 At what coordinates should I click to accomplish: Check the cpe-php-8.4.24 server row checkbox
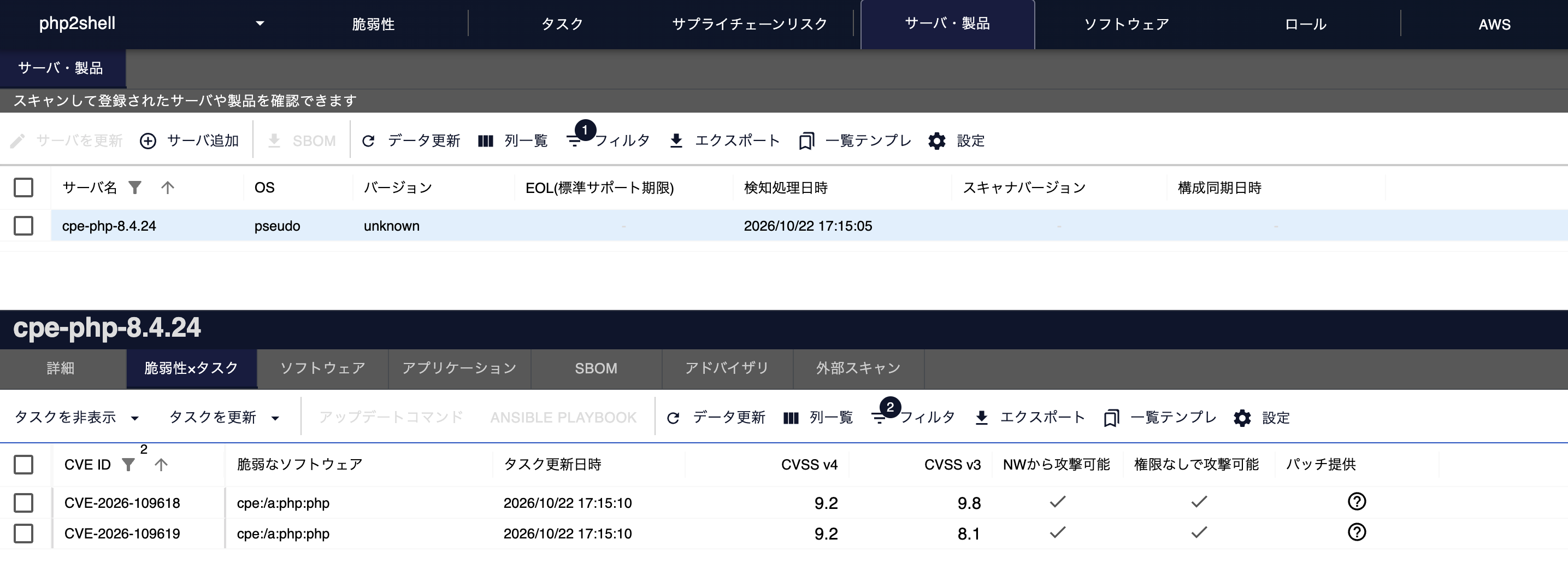(23, 226)
